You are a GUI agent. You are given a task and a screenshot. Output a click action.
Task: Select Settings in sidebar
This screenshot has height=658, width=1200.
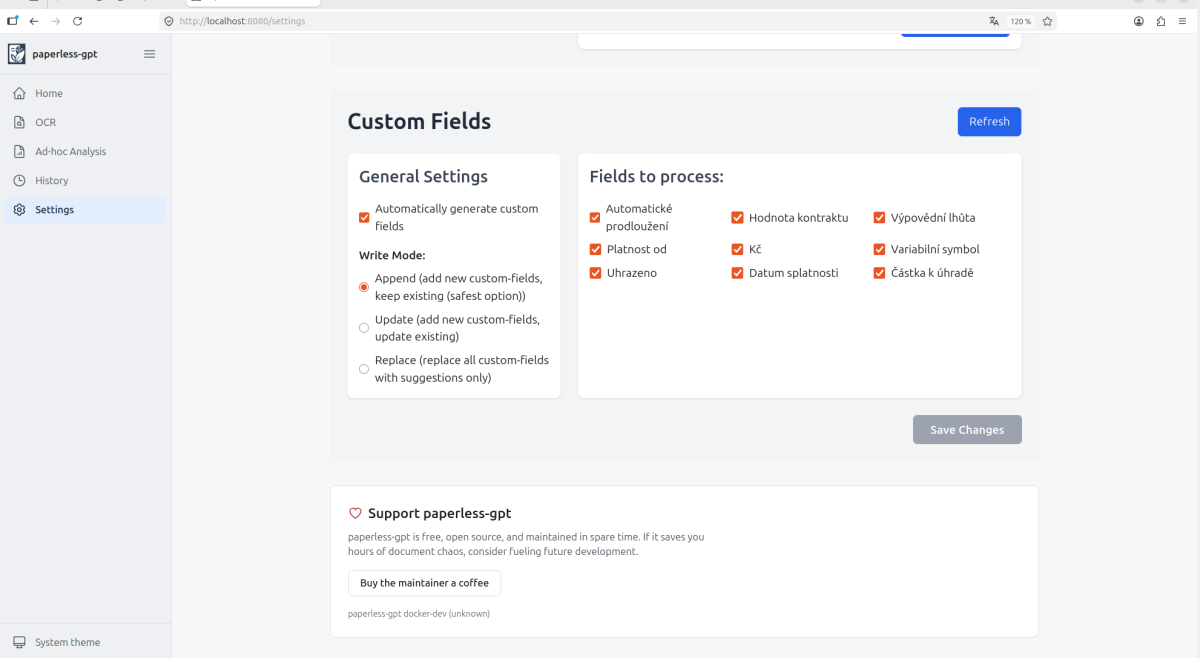[84, 210]
